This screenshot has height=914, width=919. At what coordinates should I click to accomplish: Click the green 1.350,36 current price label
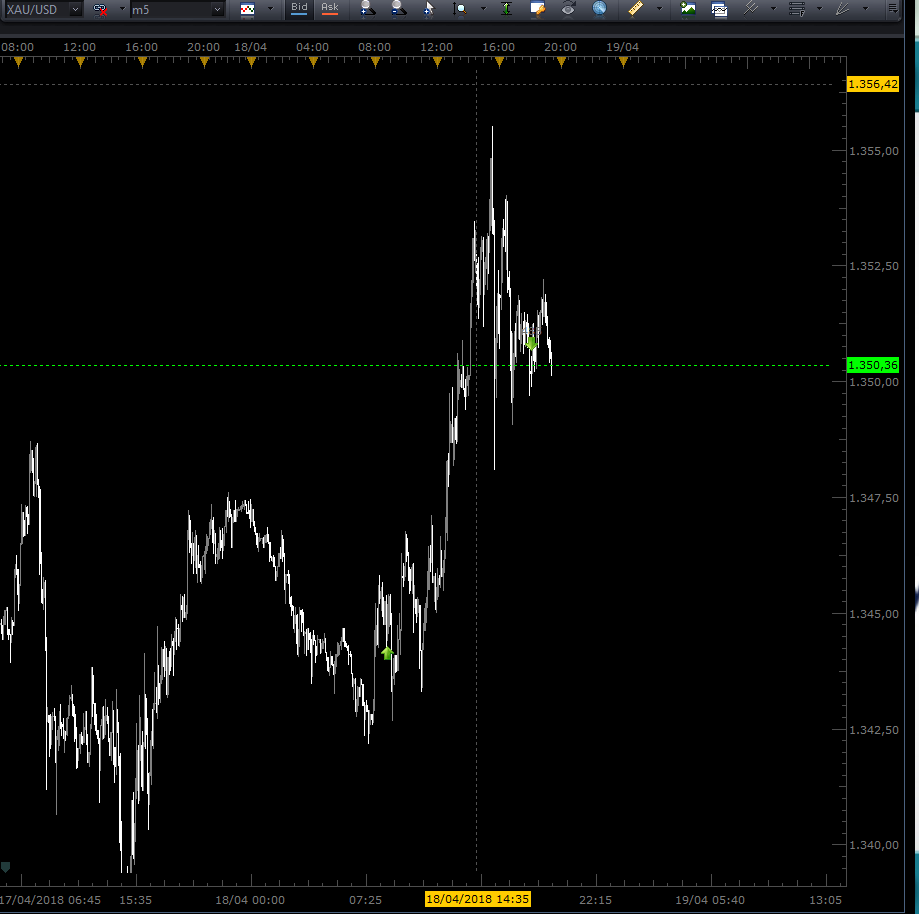[x=872, y=365]
